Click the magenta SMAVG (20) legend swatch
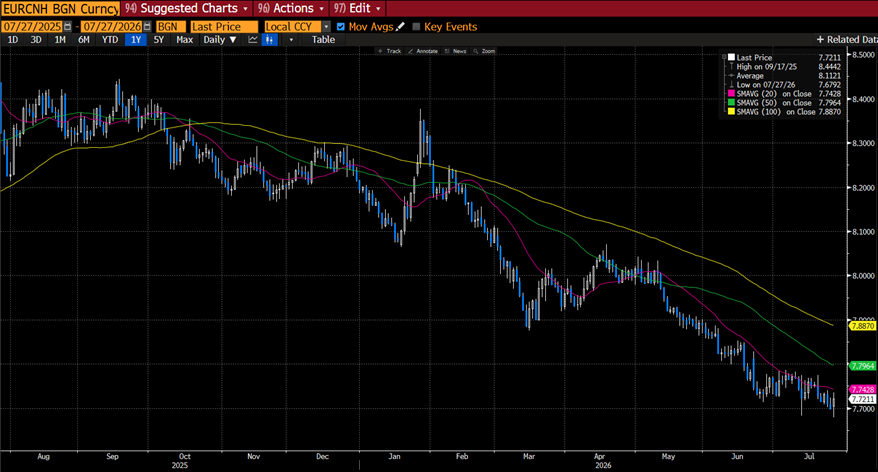Image resolution: width=878 pixels, height=472 pixels. [731, 94]
